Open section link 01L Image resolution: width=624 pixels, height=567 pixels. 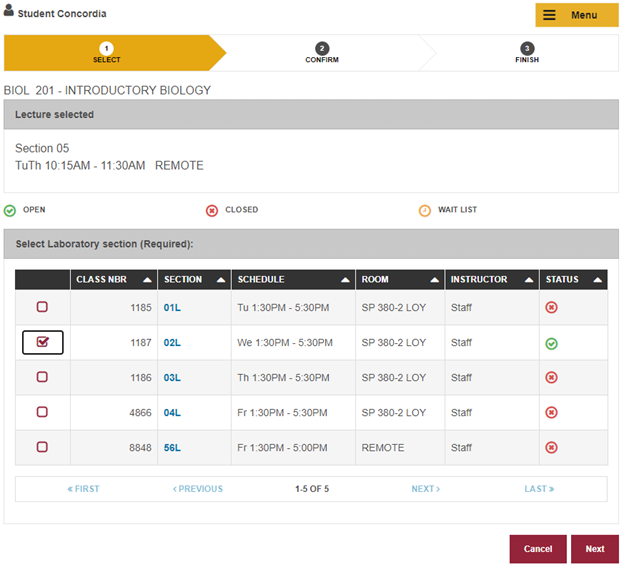(x=172, y=308)
